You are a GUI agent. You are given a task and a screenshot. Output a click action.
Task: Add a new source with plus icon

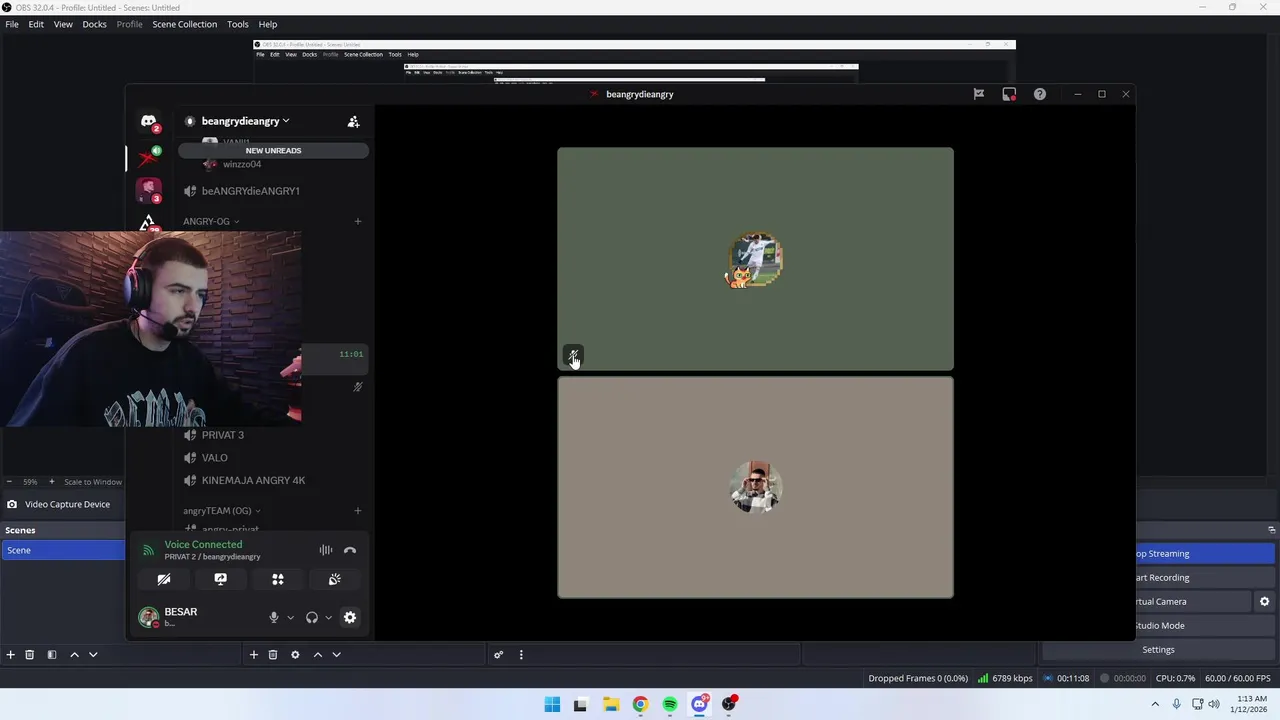254,655
